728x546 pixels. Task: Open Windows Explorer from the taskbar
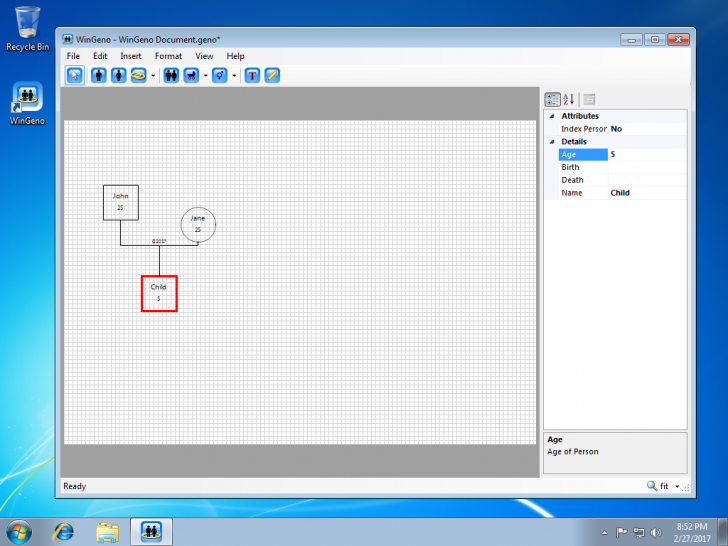click(x=107, y=532)
